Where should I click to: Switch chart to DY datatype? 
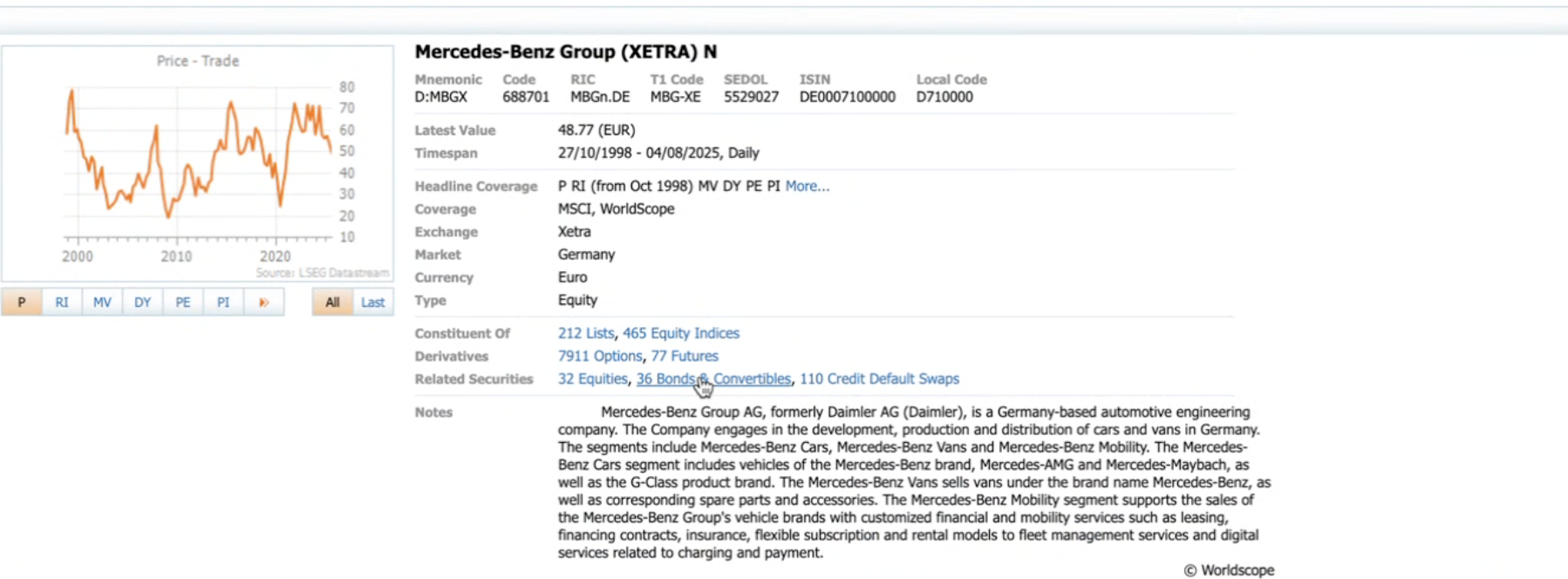tap(142, 303)
